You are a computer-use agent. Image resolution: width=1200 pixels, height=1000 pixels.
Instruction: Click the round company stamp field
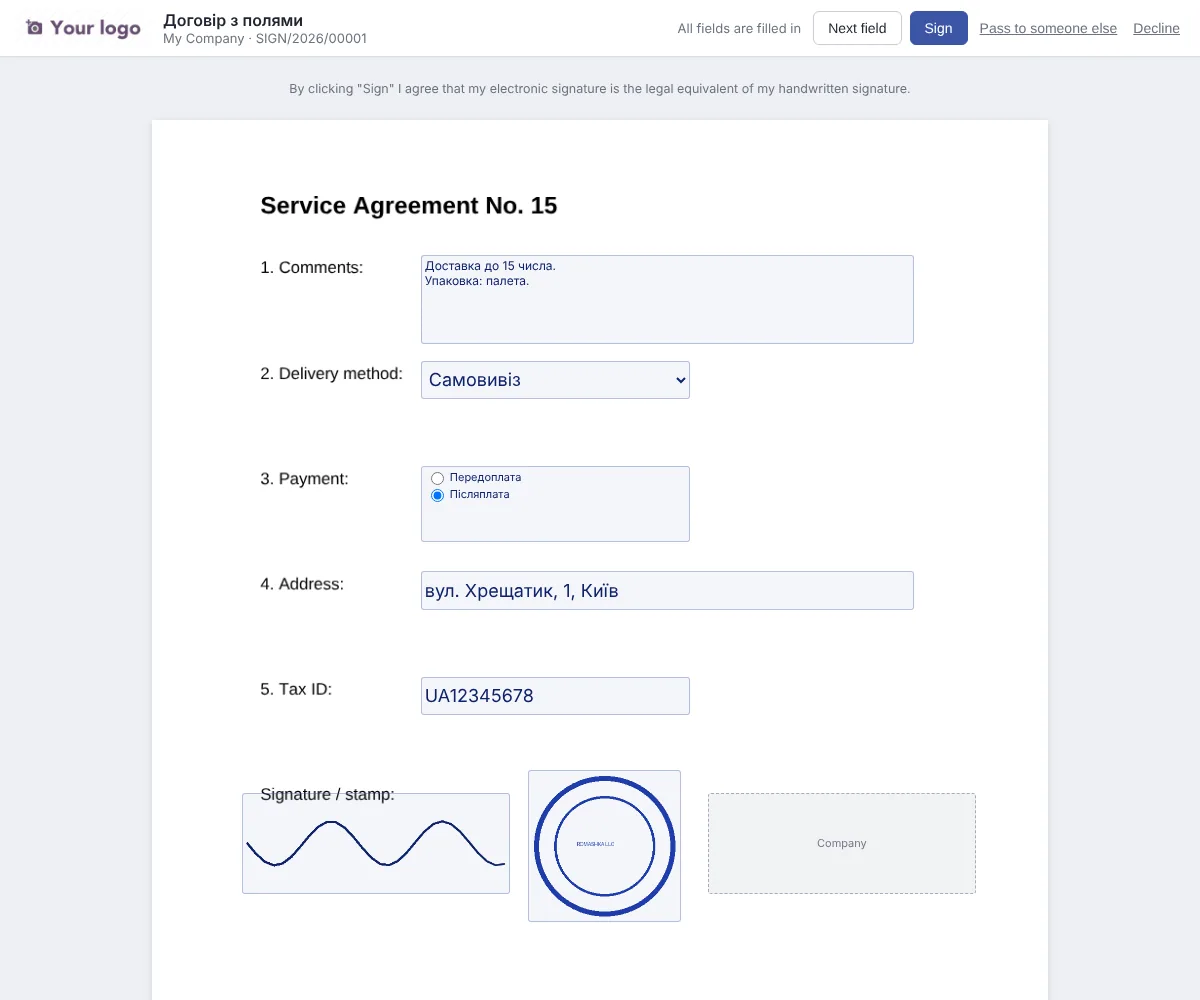pos(604,846)
